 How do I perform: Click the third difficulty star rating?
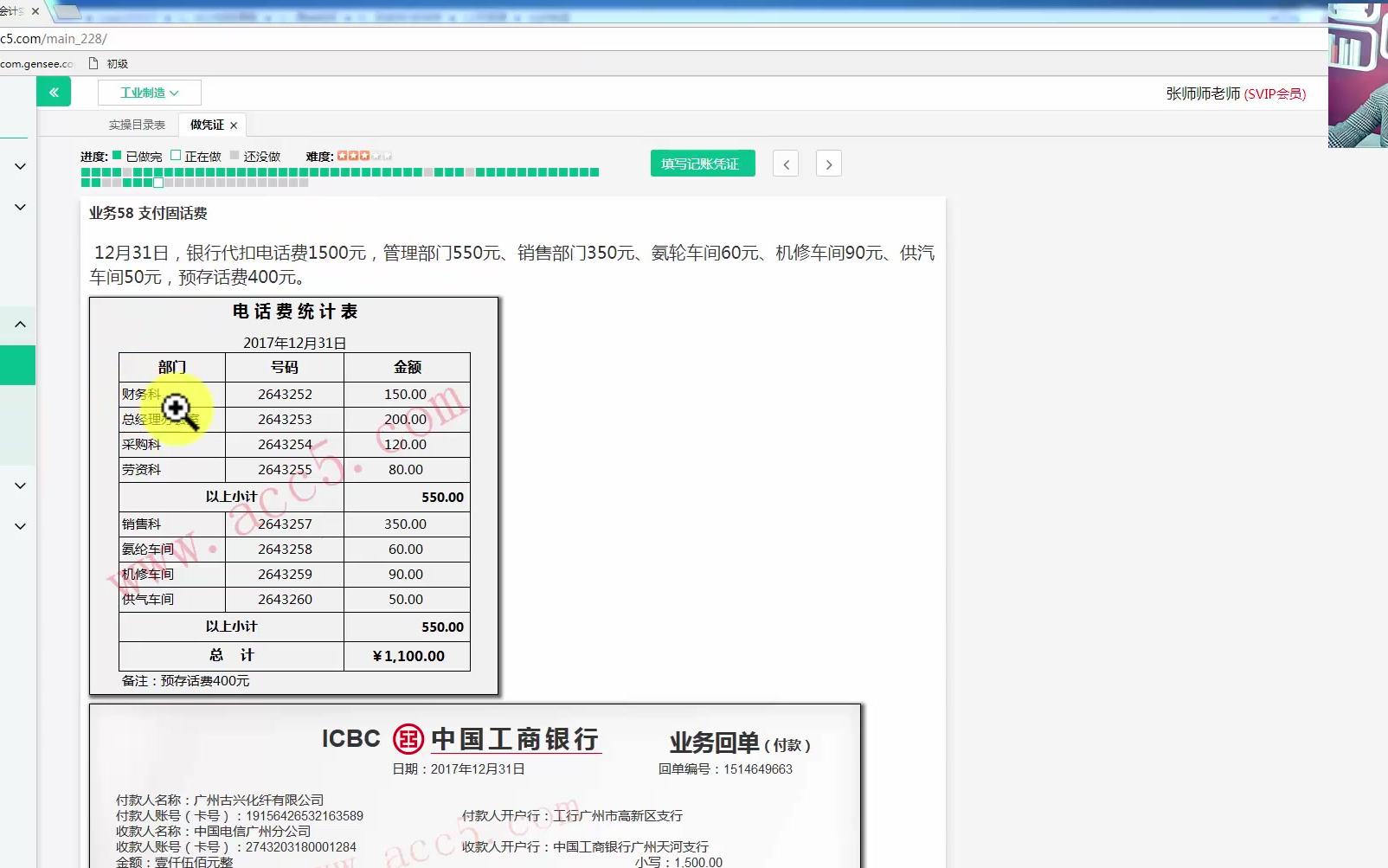[x=364, y=156]
